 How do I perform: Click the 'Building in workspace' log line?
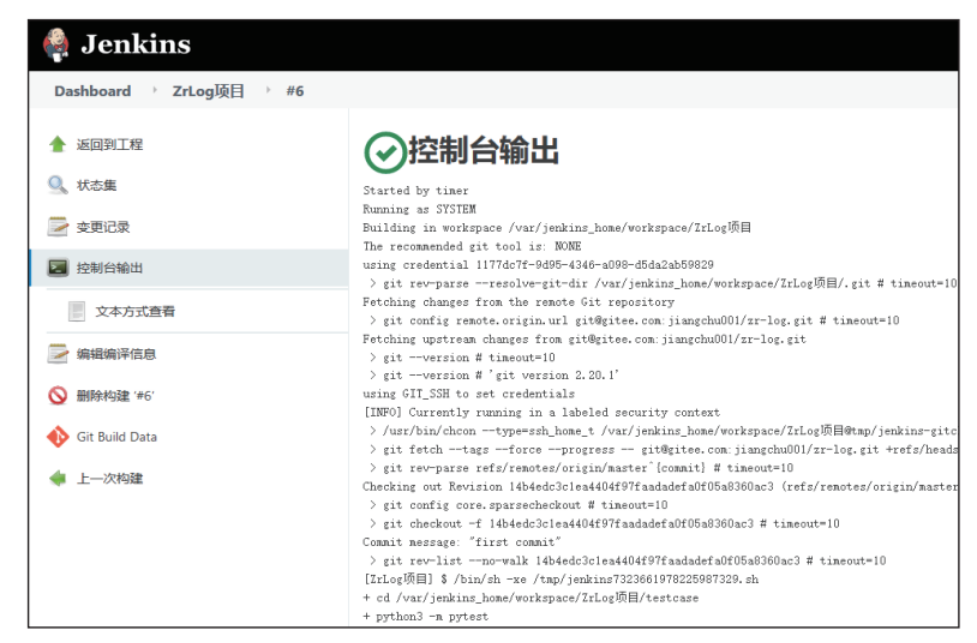557,228
